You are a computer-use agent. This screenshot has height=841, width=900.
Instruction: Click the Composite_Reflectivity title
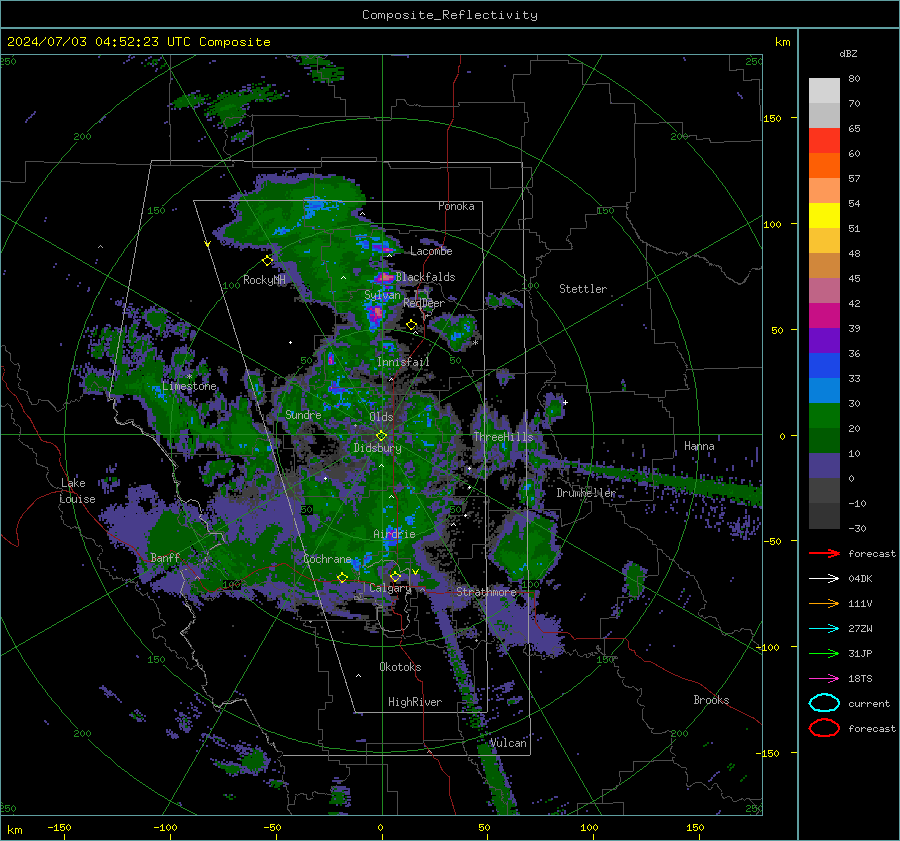450,15
